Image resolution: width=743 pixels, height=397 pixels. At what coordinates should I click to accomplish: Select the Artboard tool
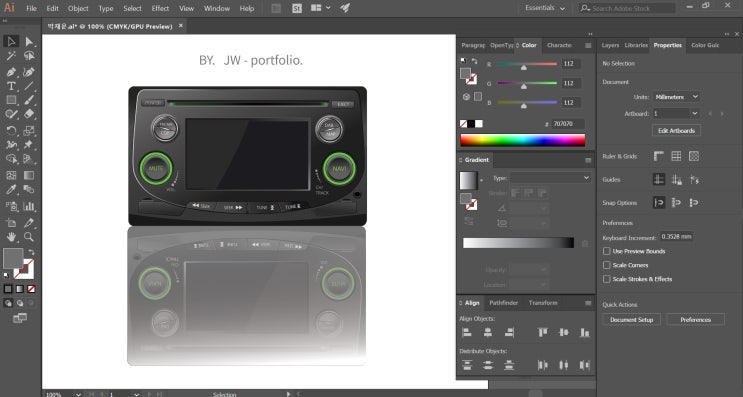point(11,222)
